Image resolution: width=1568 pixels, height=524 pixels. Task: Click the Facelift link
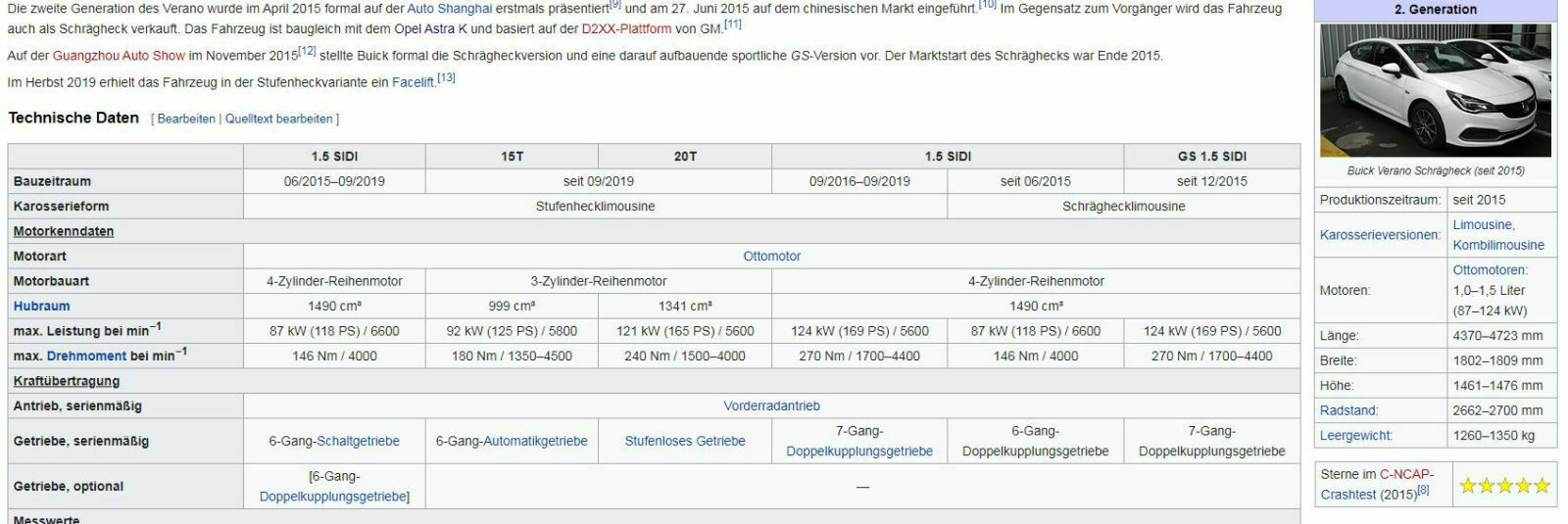pos(413,82)
